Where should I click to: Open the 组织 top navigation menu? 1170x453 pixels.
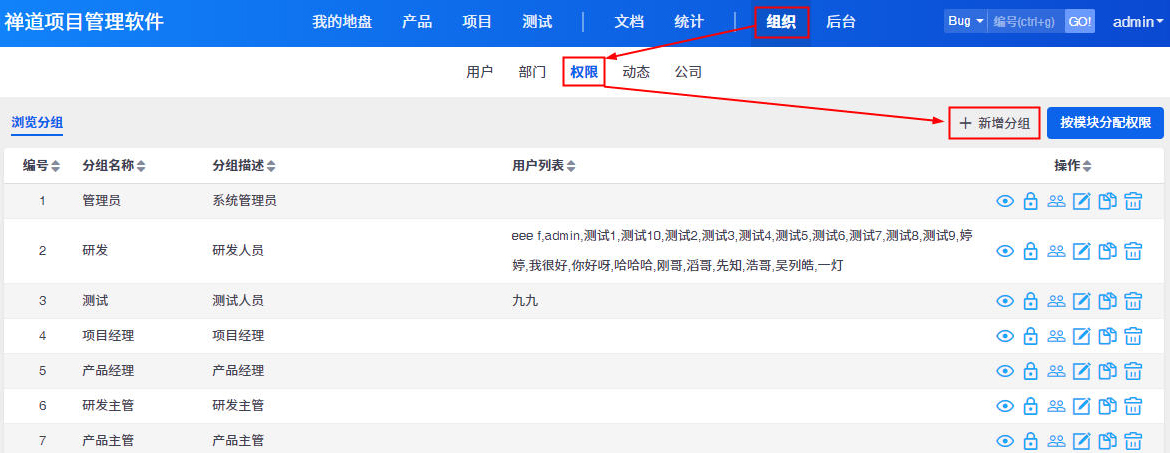click(x=781, y=21)
